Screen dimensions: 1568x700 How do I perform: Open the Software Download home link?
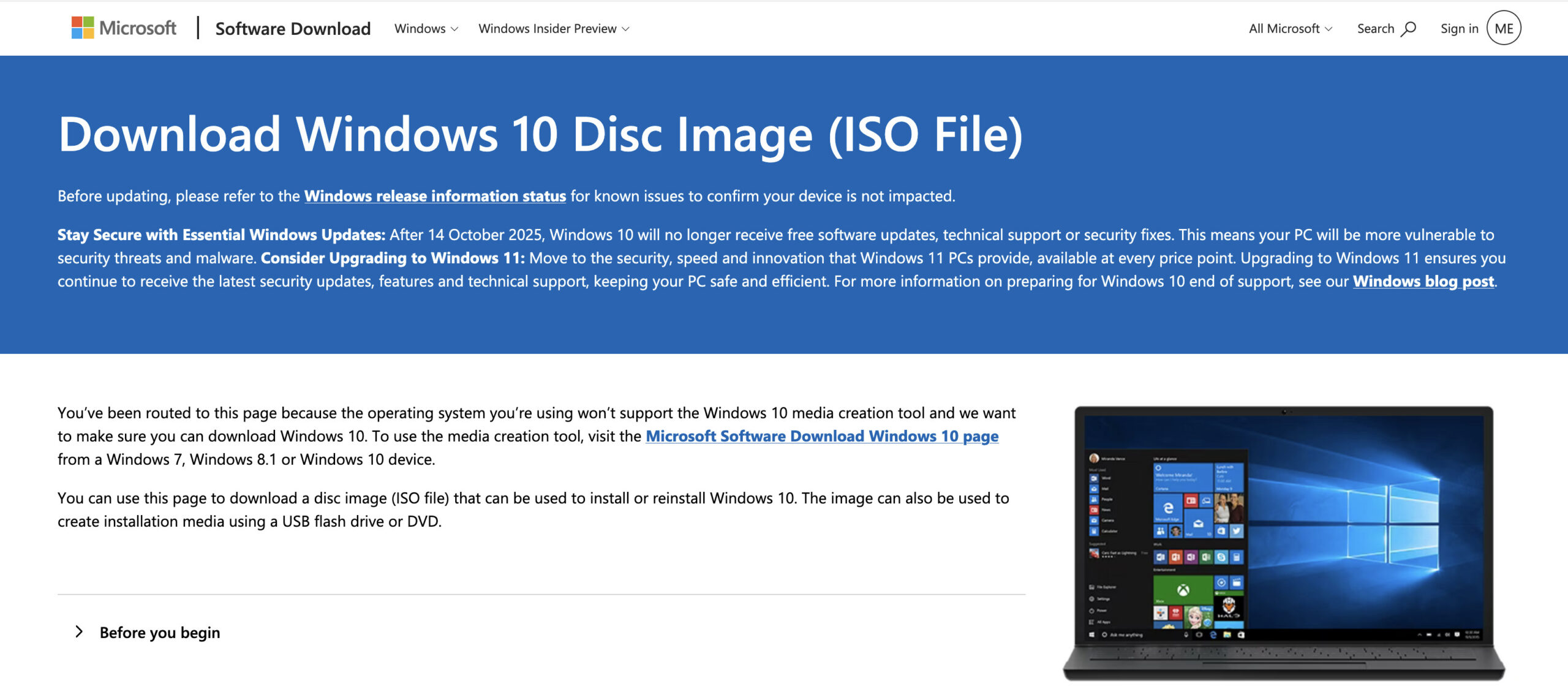click(293, 29)
